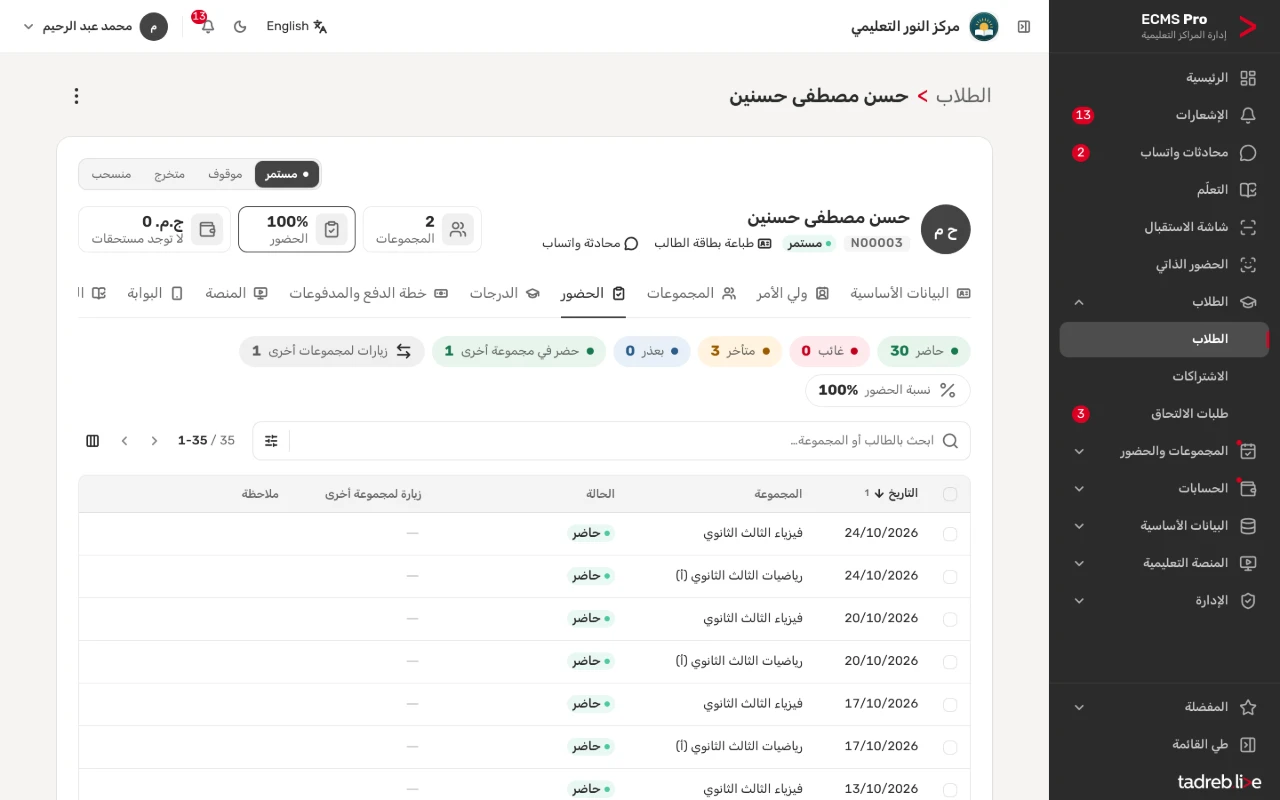The width and height of the screenshot is (1280, 800).
Task: Expand البيانات الأساسية sidebar section
Action: (x=1164, y=526)
